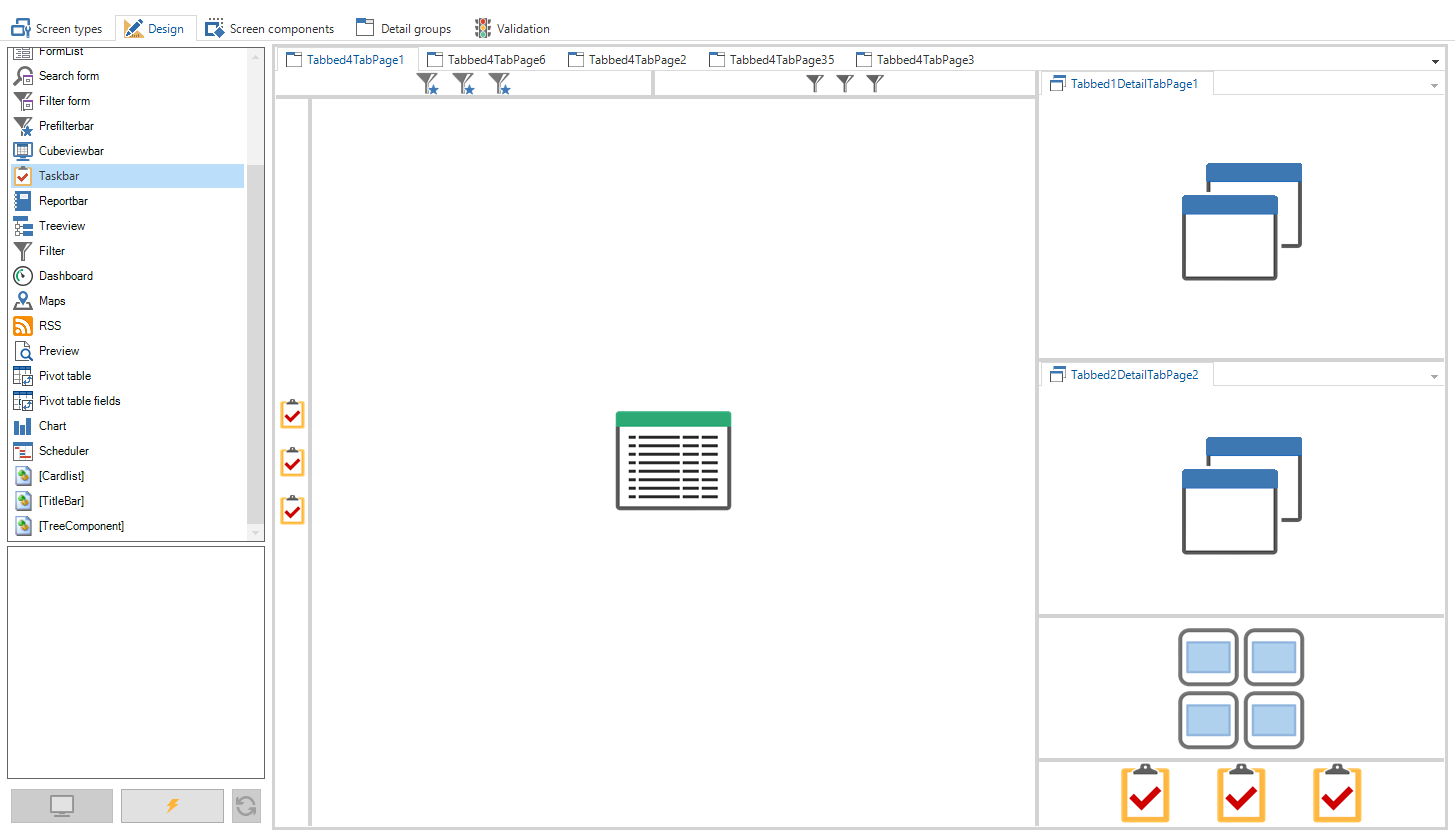Viewport: 1455px width, 835px height.
Task: Open Tabbed2DetailTabPage2 panel overflow dropdown
Action: [1434, 377]
